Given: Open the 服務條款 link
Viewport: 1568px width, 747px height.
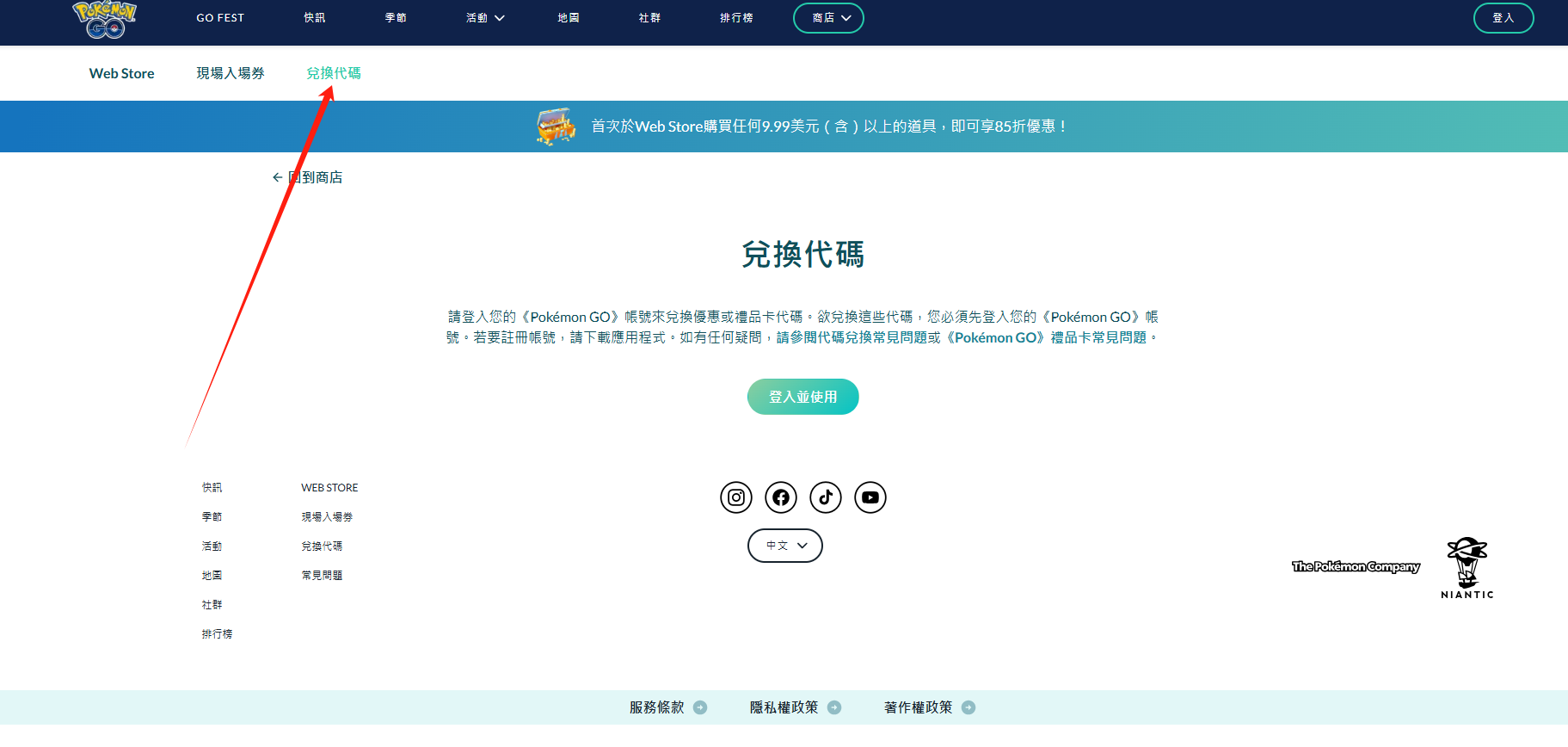Looking at the screenshot, I should [x=657, y=707].
